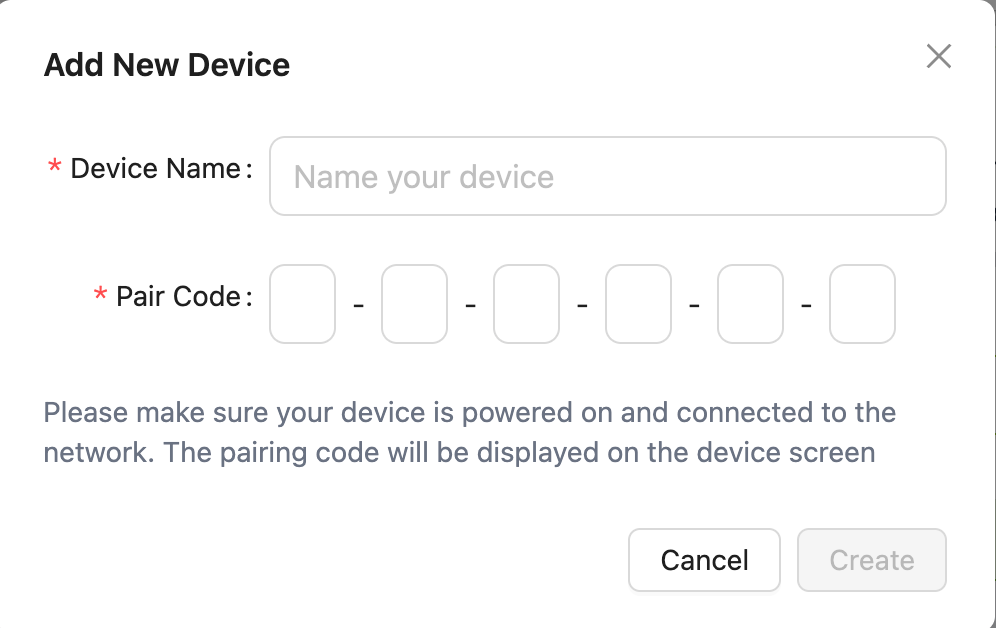
Task: Click the Add New Device title
Action: (x=167, y=66)
